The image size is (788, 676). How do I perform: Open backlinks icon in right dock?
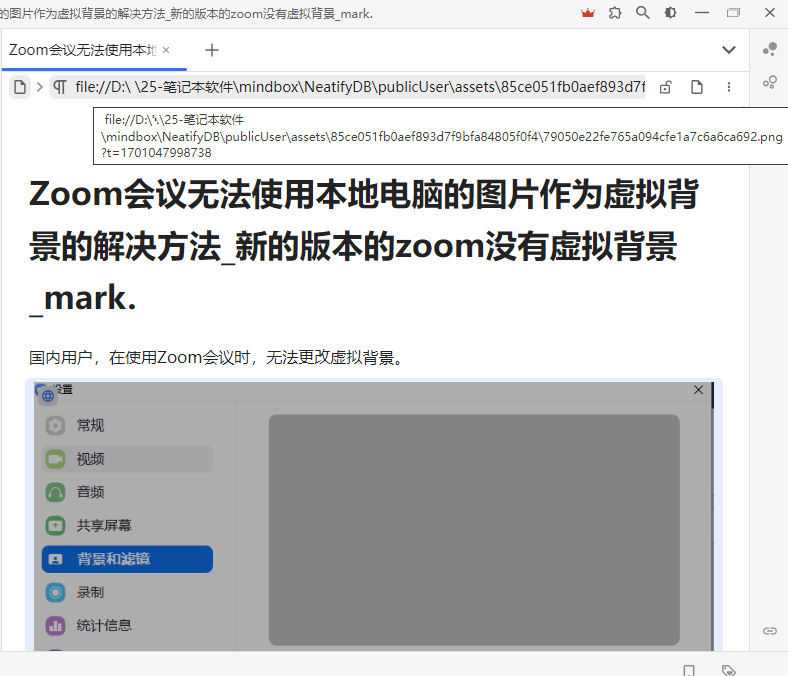click(769, 631)
